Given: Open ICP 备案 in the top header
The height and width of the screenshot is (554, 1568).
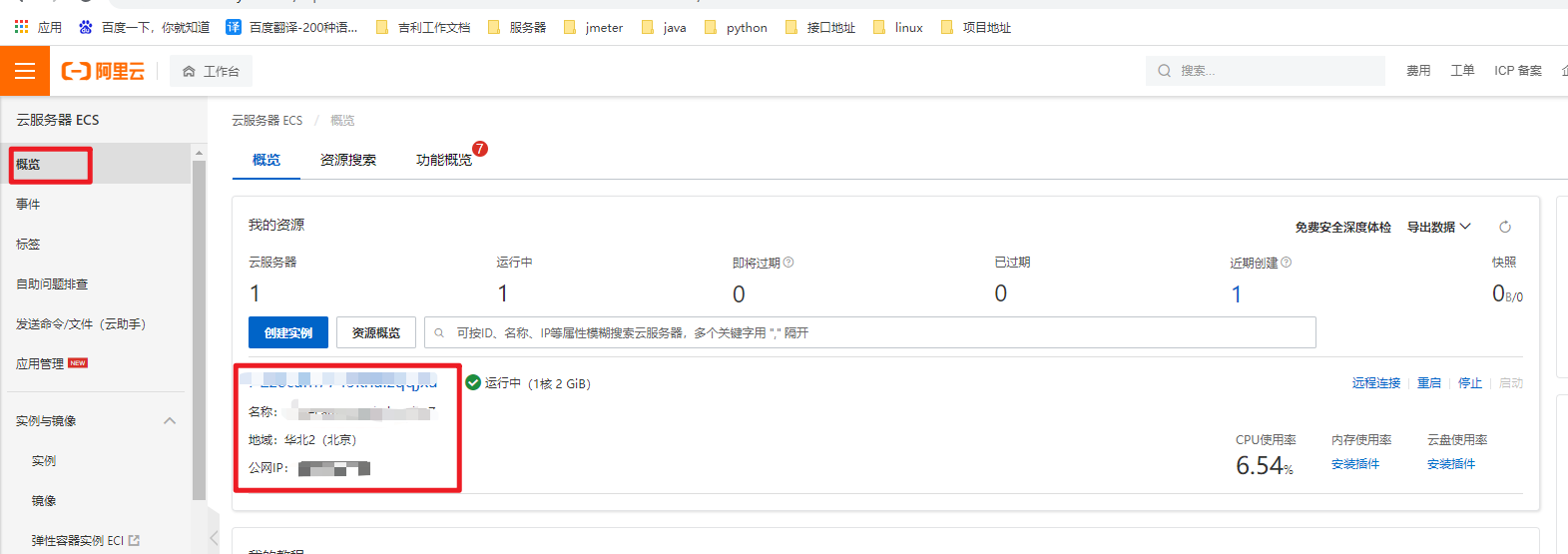Looking at the screenshot, I should [x=1517, y=71].
